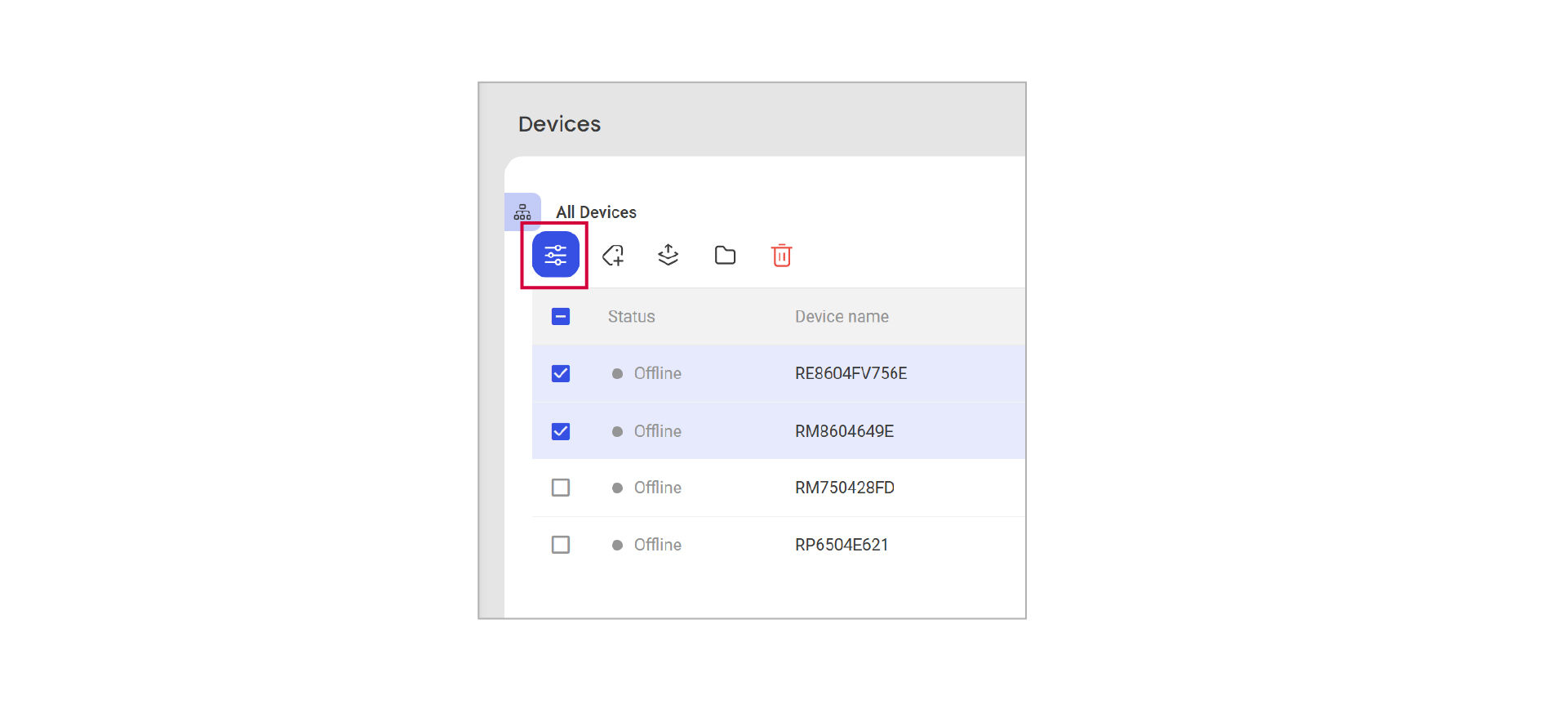
Task: Open device RE8604FV756E
Action: tap(851, 374)
